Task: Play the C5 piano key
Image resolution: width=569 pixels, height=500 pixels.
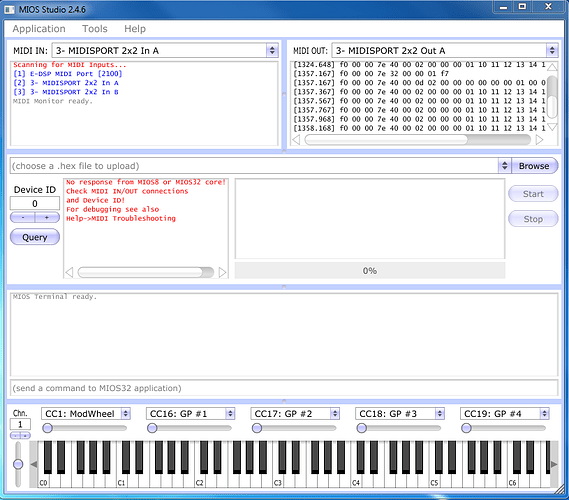Action: pos(434,482)
